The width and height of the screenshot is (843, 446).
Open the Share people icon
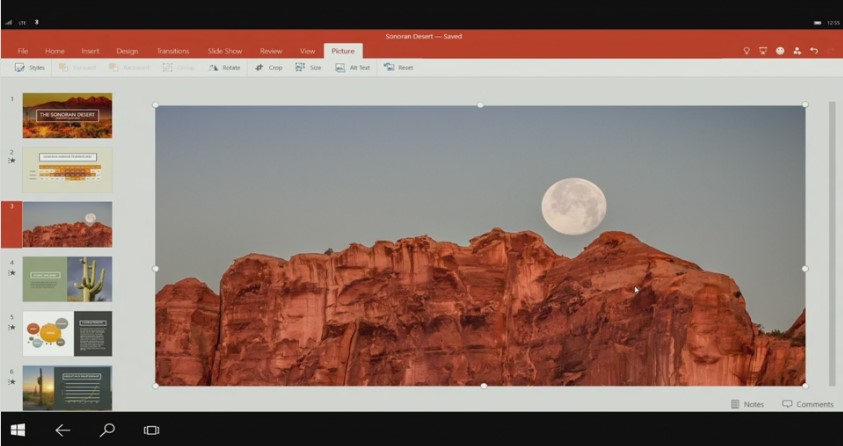797,51
